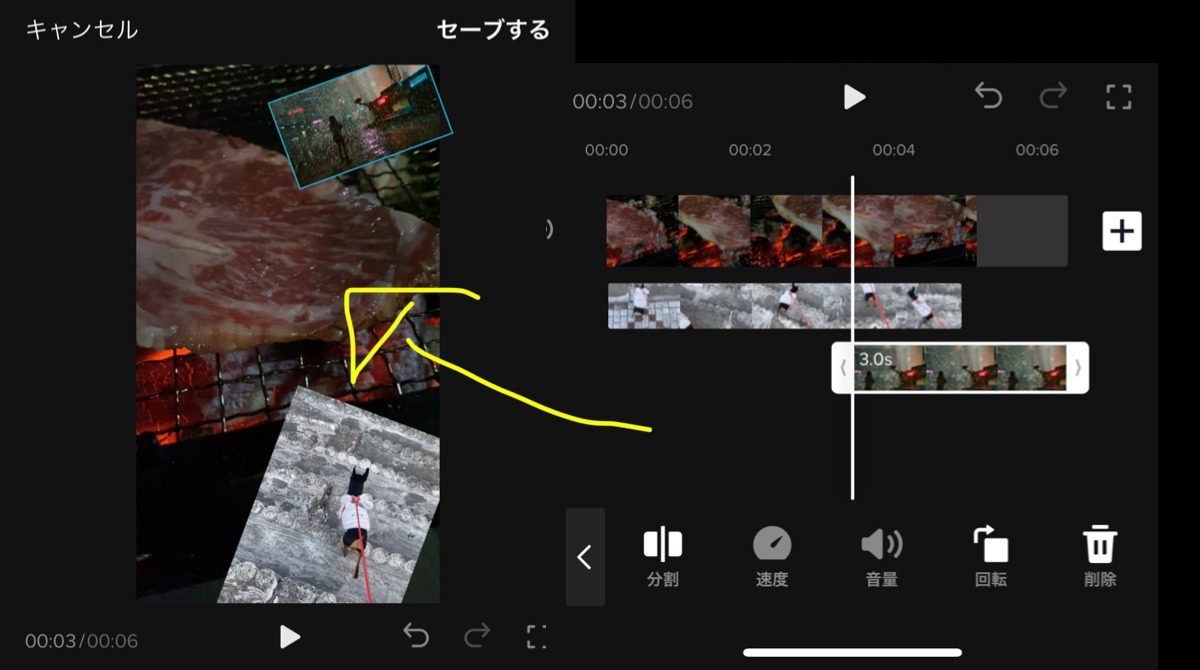This screenshot has width=1200, height=670.
Task: Add new media with the plus button
Action: 1121,231
